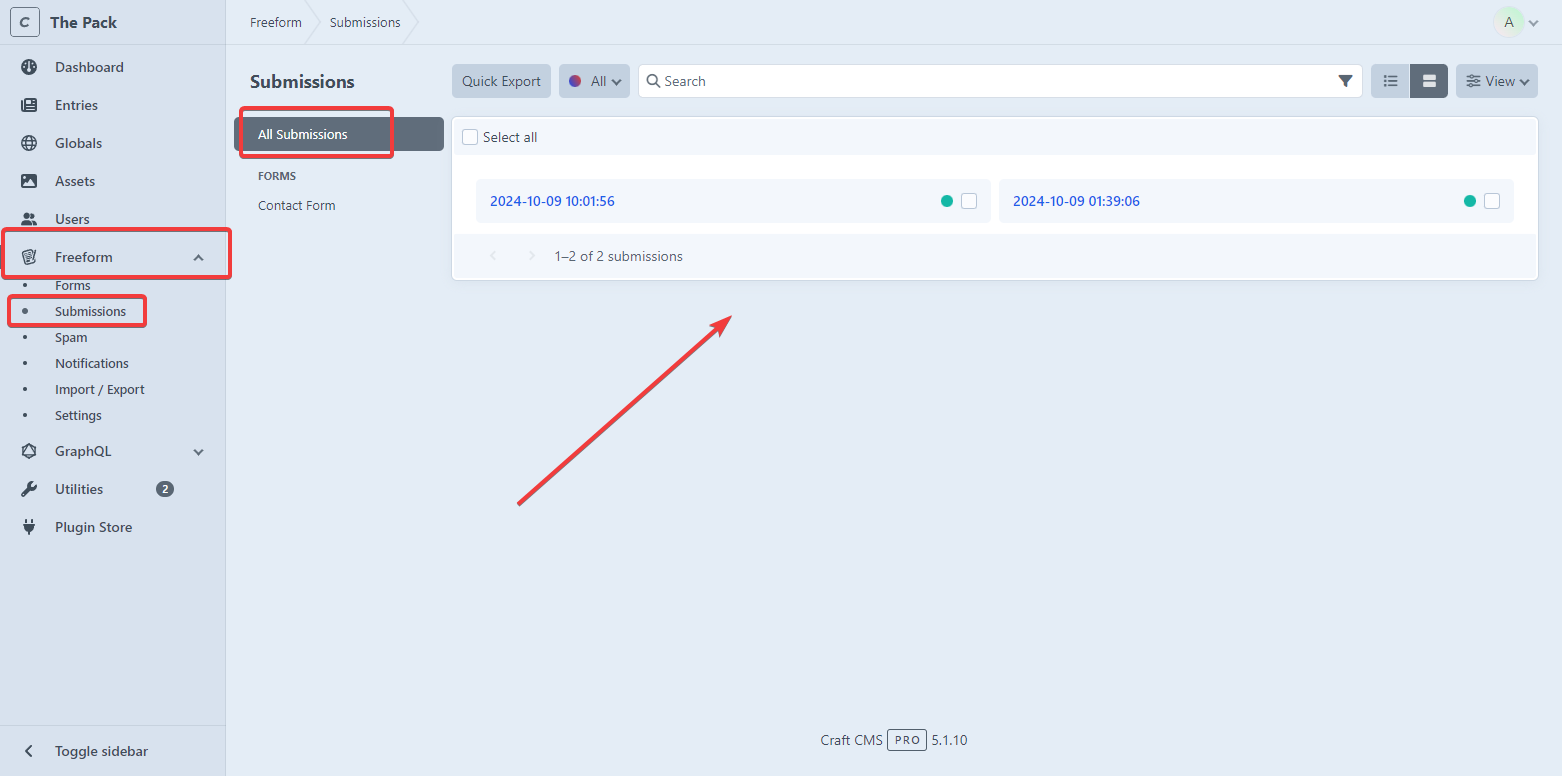The width and height of the screenshot is (1562, 776).
Task: Open submission dated 2024-10-09 10:01:56
Action: tap(552, 201)
